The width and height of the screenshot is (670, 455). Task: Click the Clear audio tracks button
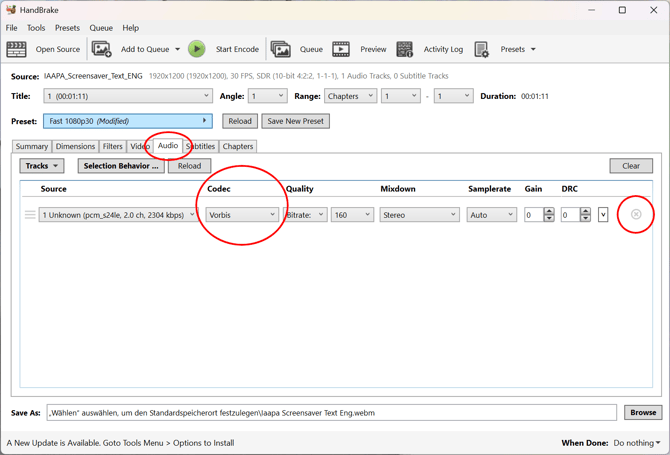(631, 166)
